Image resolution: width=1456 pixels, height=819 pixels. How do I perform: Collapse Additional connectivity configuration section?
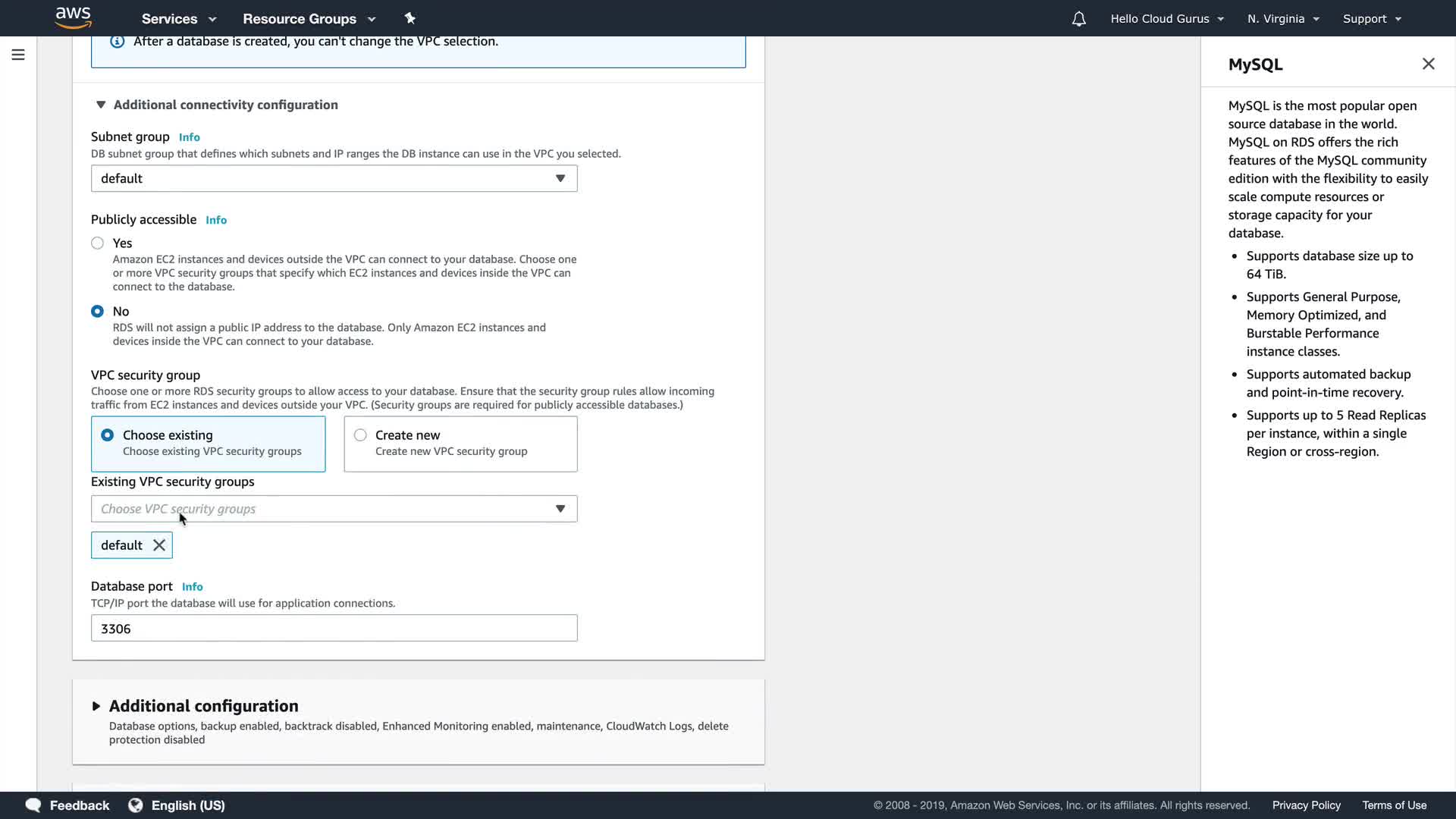tap(101, 105)
